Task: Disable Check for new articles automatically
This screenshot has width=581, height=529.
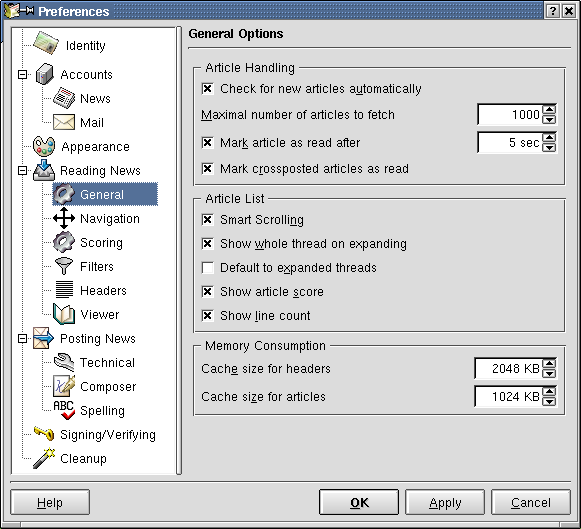Action: (x=208, y=89)
